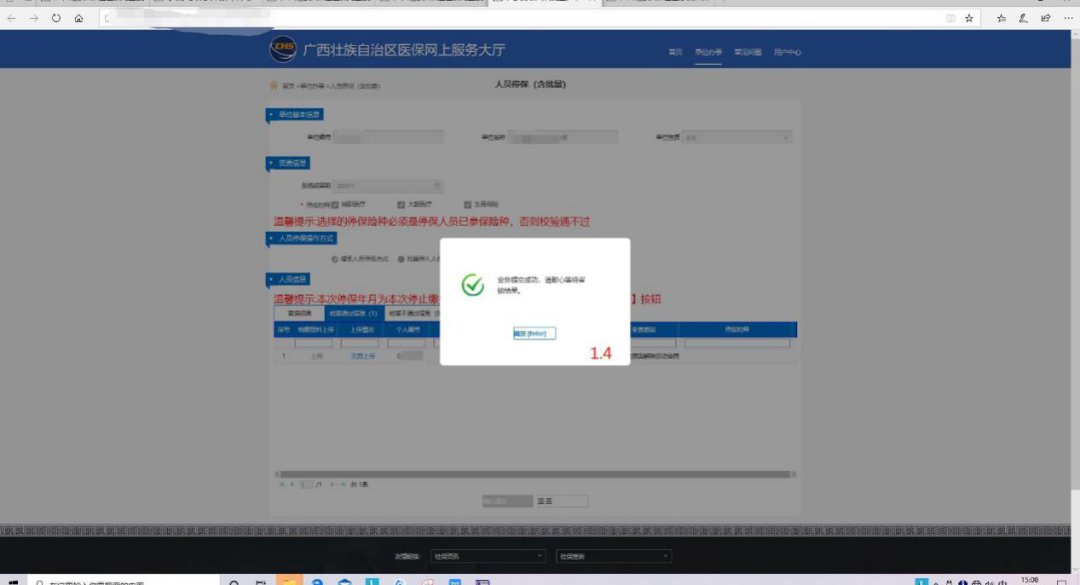Toggle reading view icon in address bar
Screen dimensions: 1080x585
point(951,19)
